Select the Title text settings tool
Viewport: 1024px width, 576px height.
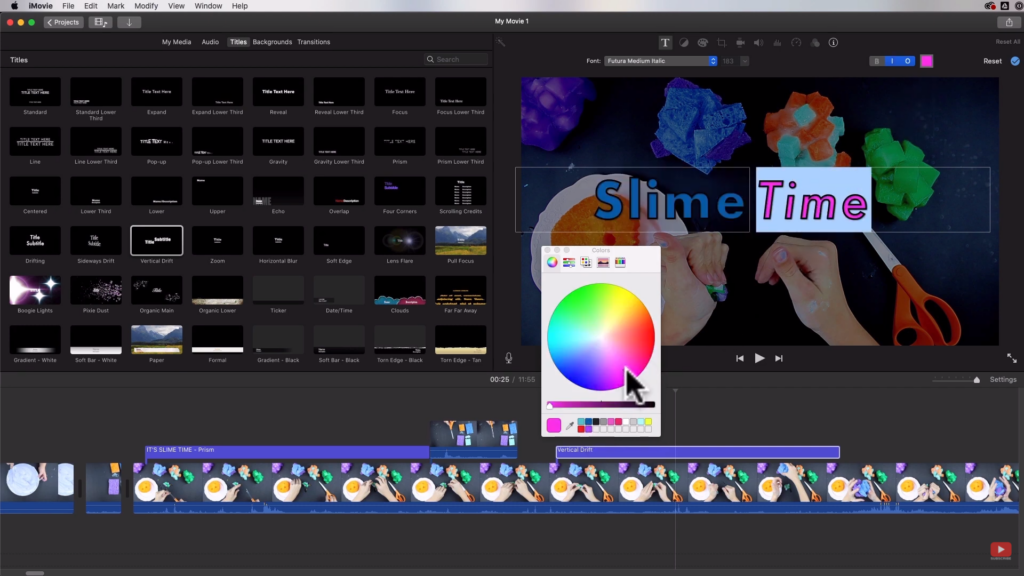[x=665, y=42]
